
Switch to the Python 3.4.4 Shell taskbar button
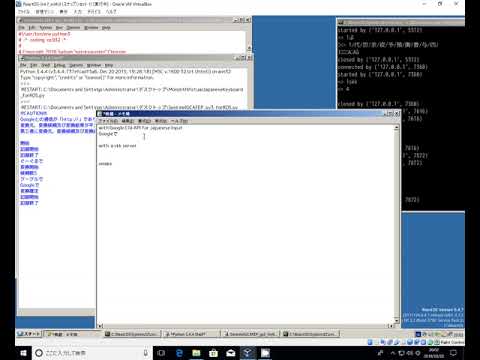[191, 334]
